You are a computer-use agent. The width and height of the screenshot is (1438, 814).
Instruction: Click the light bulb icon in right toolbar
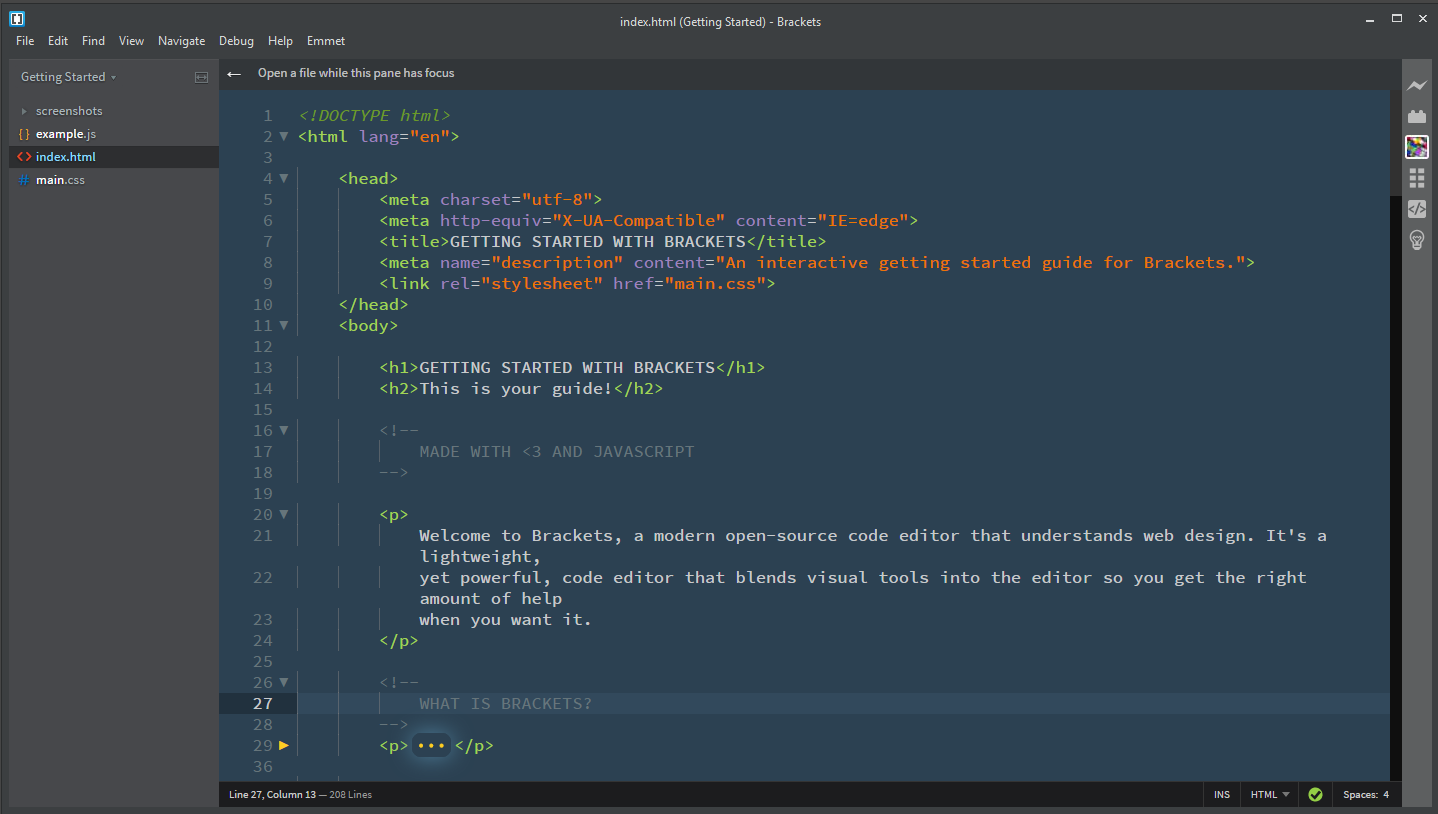[1416, 240]
